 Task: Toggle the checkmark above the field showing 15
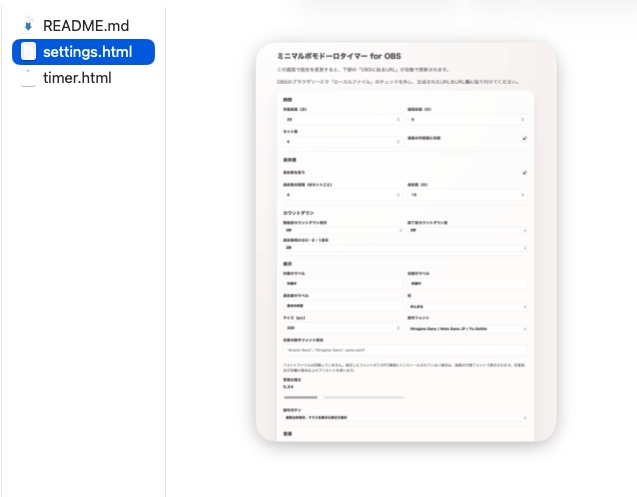[x=524, y=173]
